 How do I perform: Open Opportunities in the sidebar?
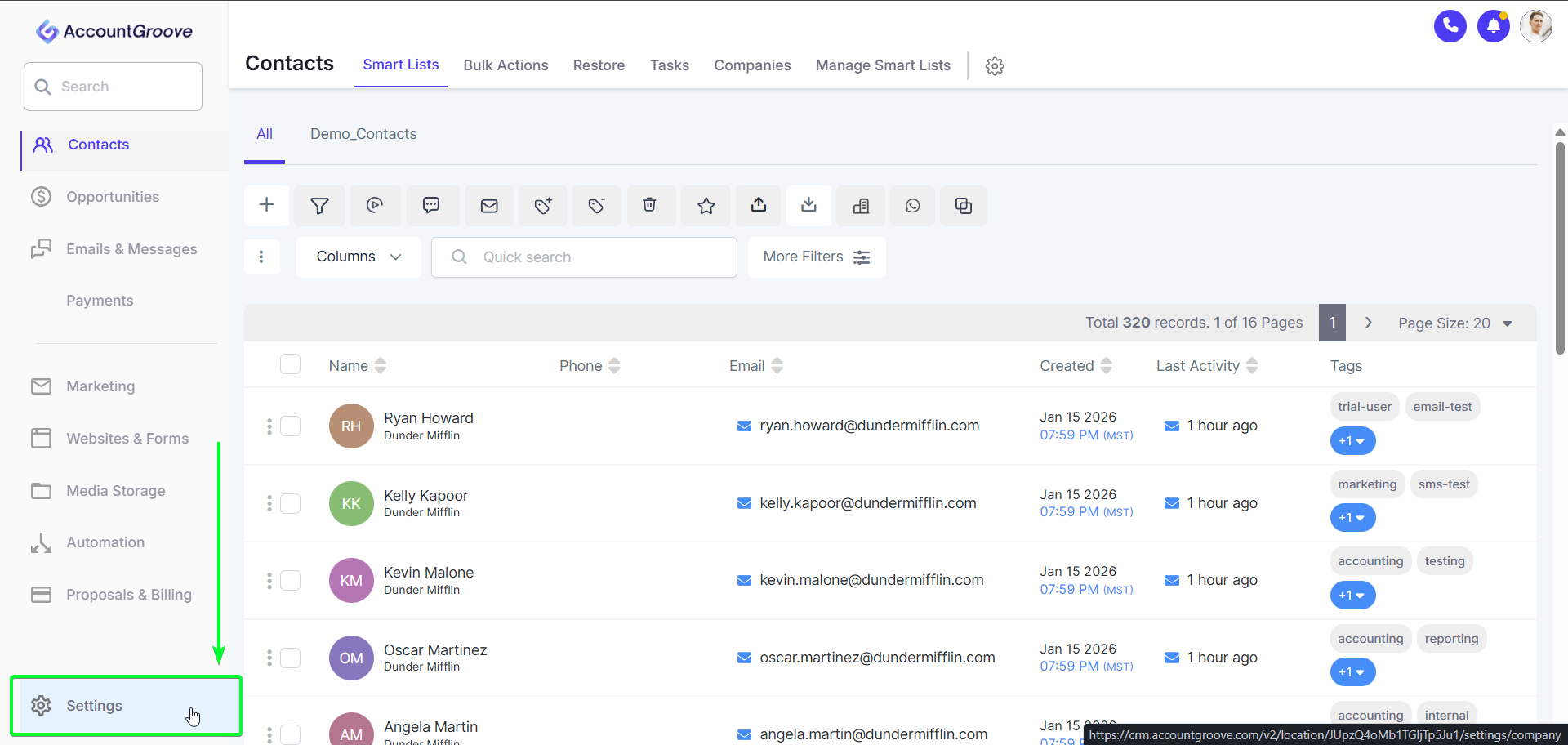click(114, 197)
